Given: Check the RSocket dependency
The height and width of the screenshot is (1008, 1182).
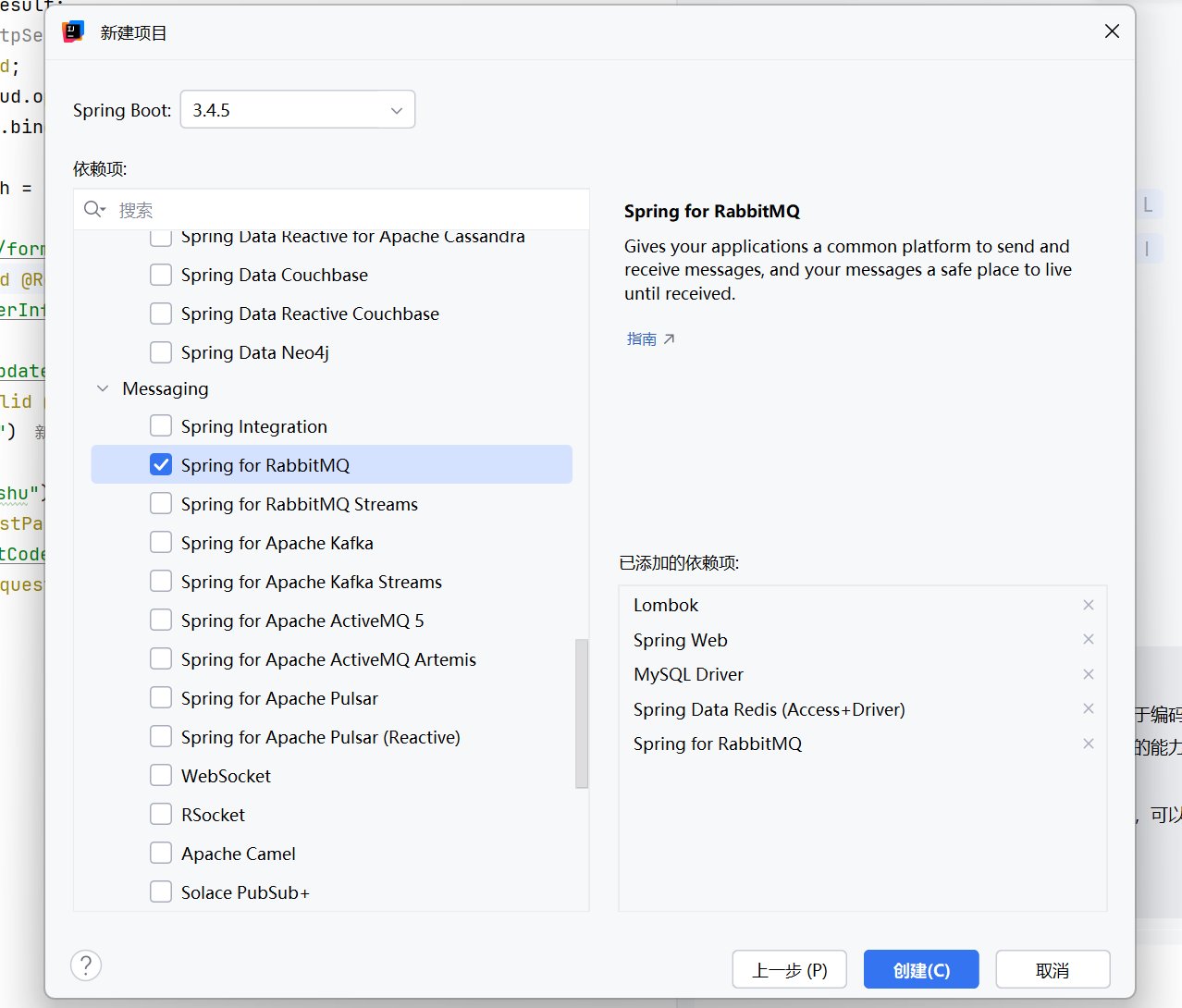Looking at the screenshot, I should tap(161, 815).
